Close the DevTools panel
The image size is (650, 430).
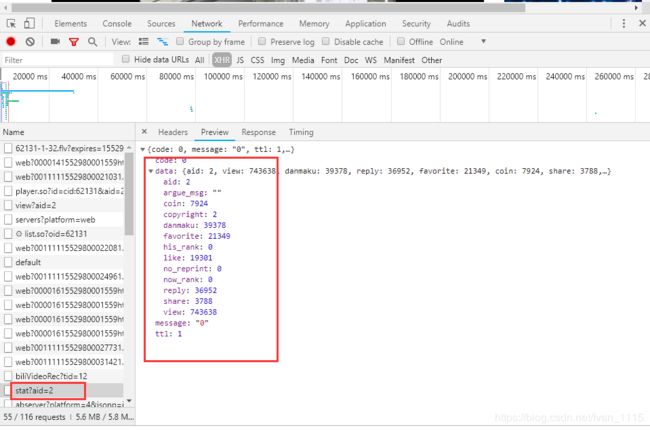click(x=642, y=24)
